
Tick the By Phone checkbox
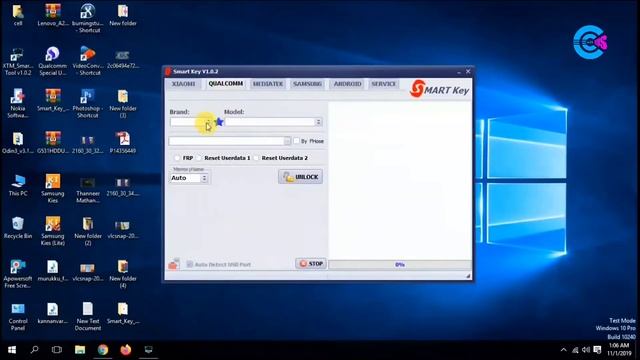point(297,141)
